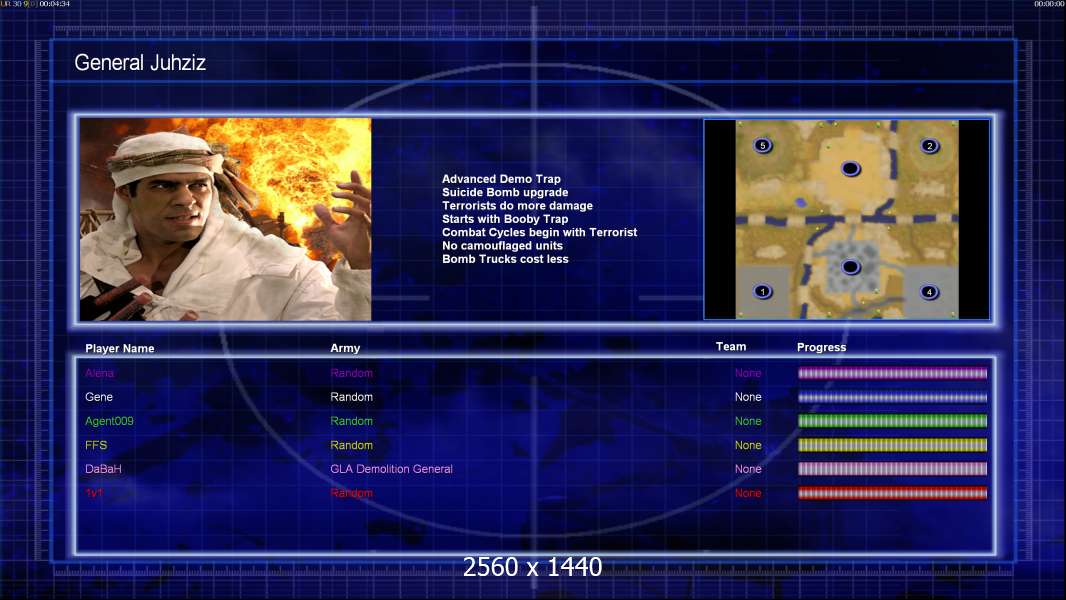Click start position marker 4 on minimap
The width and height of the screenshot is (1066, 600).
click(x=929, y=292)
